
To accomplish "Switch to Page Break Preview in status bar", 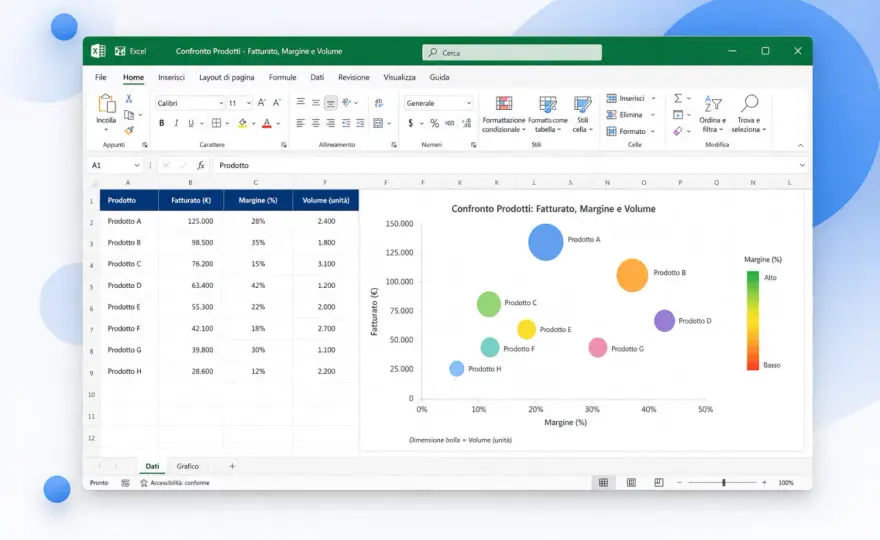I will (659, 483).
